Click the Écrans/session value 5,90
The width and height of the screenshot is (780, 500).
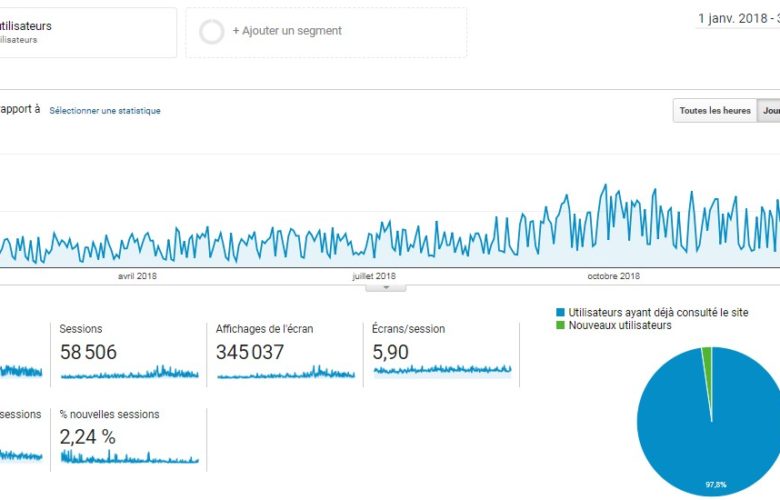[x=390, y=352]
